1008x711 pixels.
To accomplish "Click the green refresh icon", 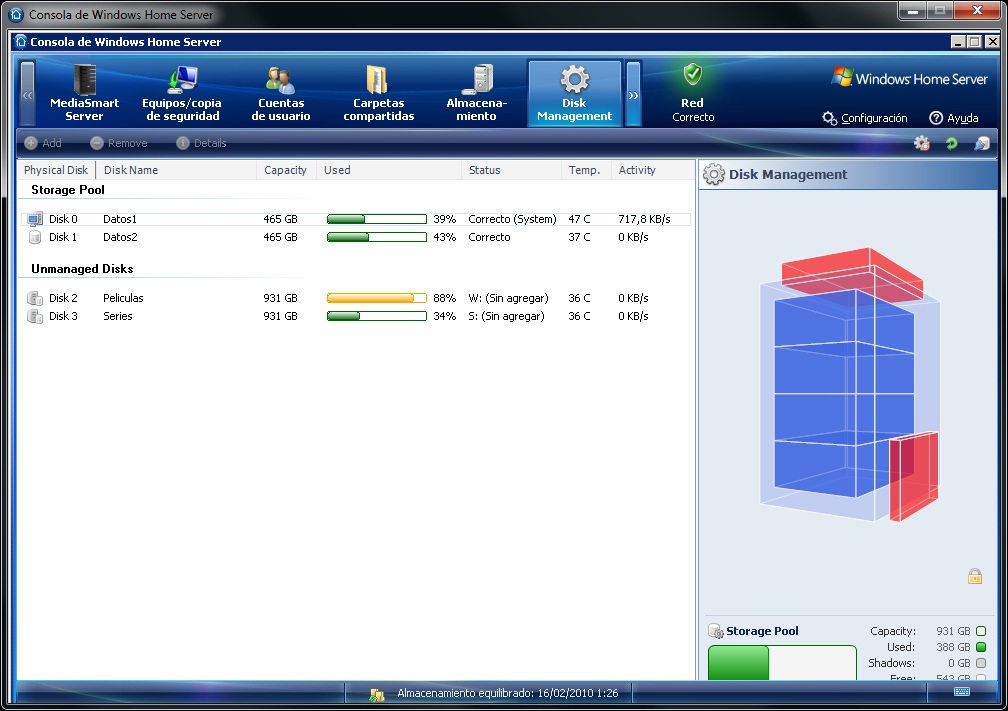I will click(x=952, y=144).
